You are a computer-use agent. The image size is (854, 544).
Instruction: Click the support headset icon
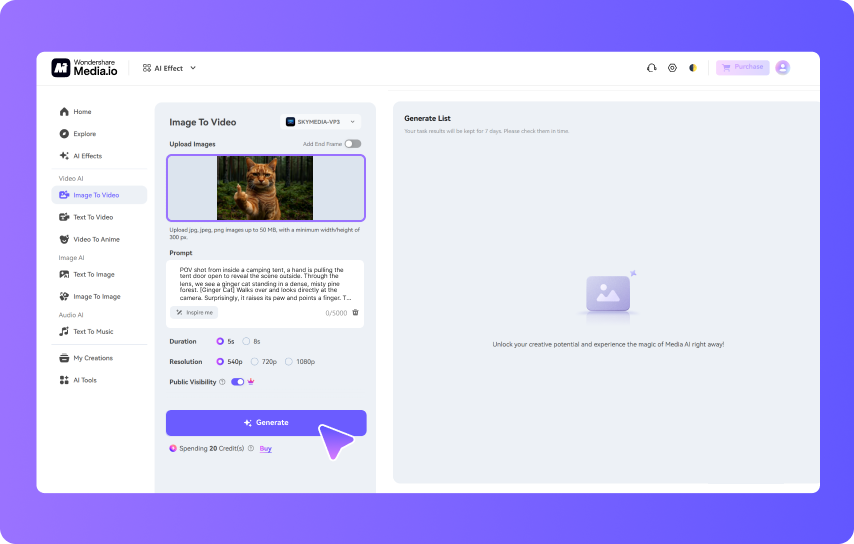651,68
